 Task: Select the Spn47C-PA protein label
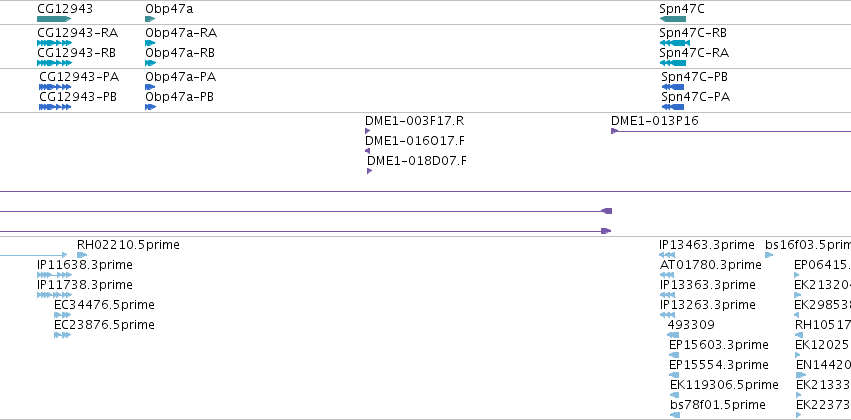695,97
